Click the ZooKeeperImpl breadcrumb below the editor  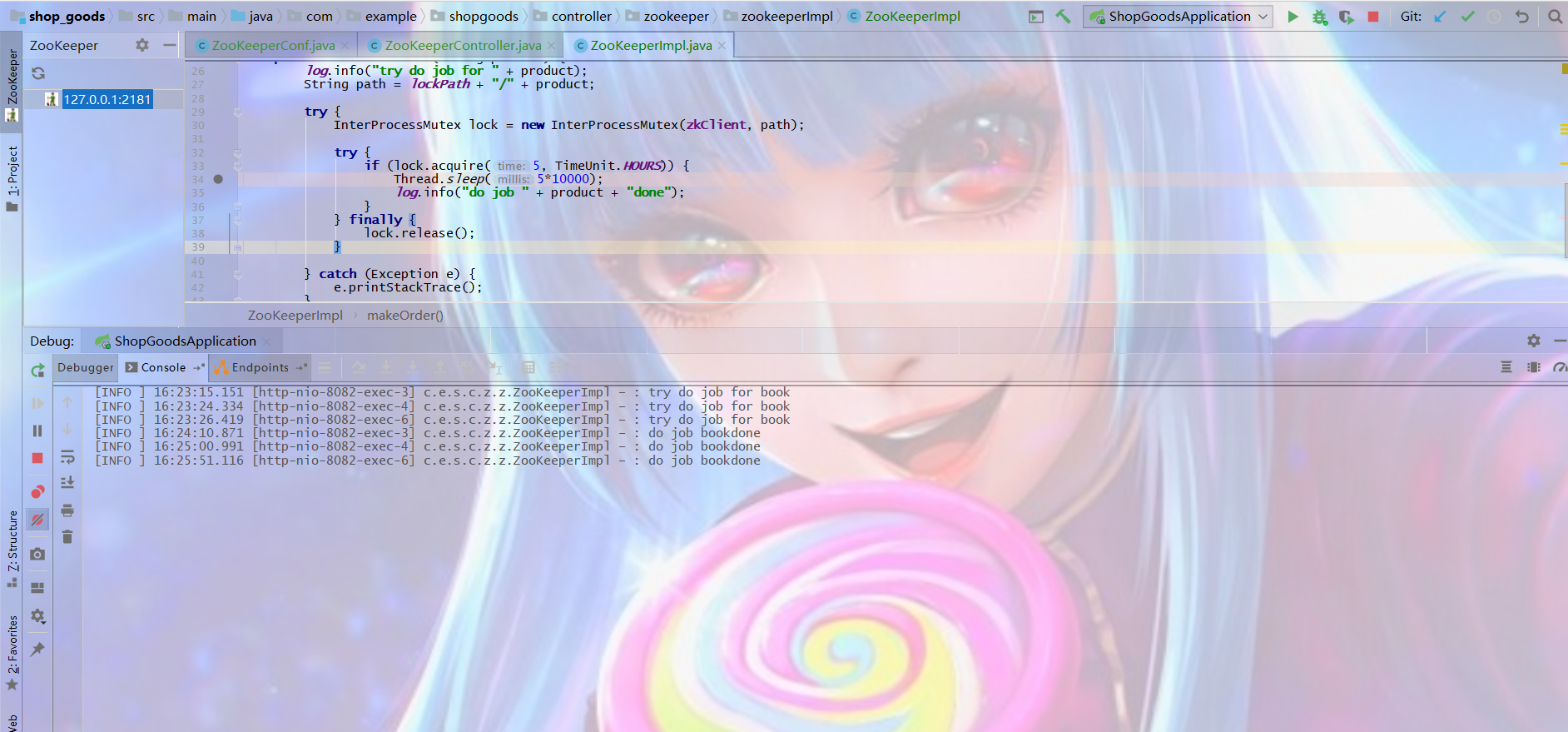[295, 315]
